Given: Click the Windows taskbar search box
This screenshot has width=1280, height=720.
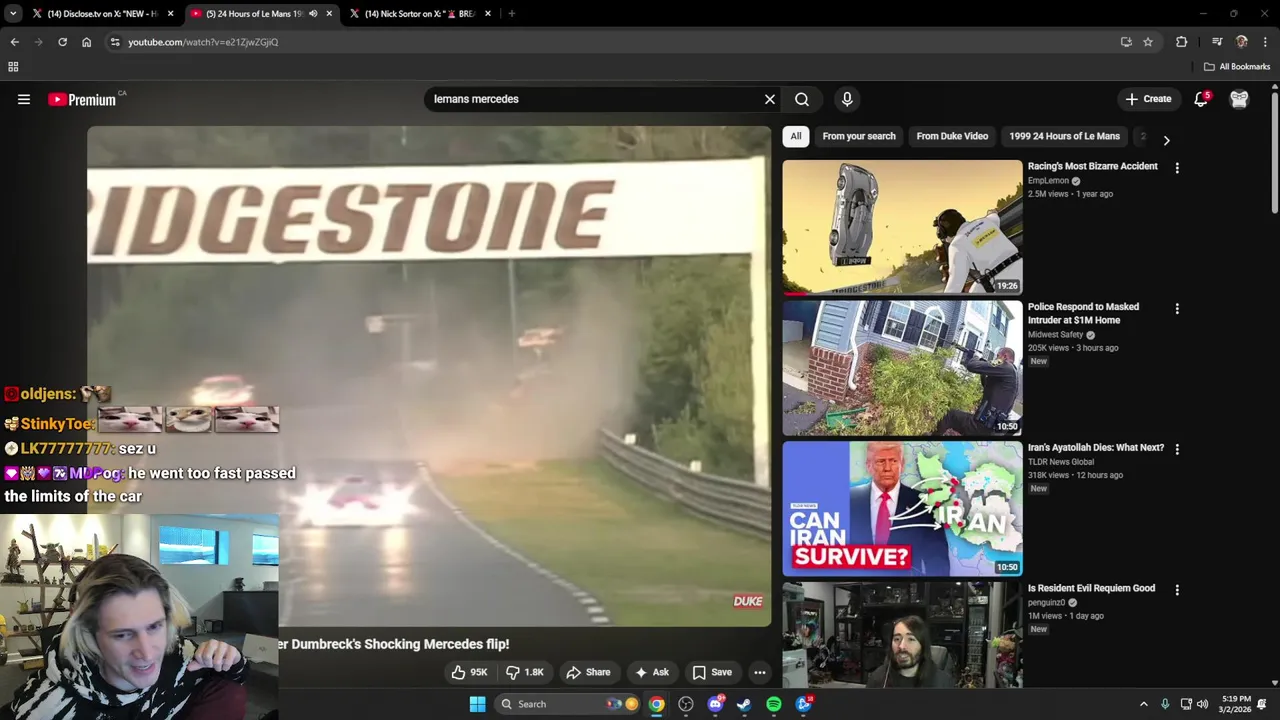Looking at the screenshot, I should (568, 704).
